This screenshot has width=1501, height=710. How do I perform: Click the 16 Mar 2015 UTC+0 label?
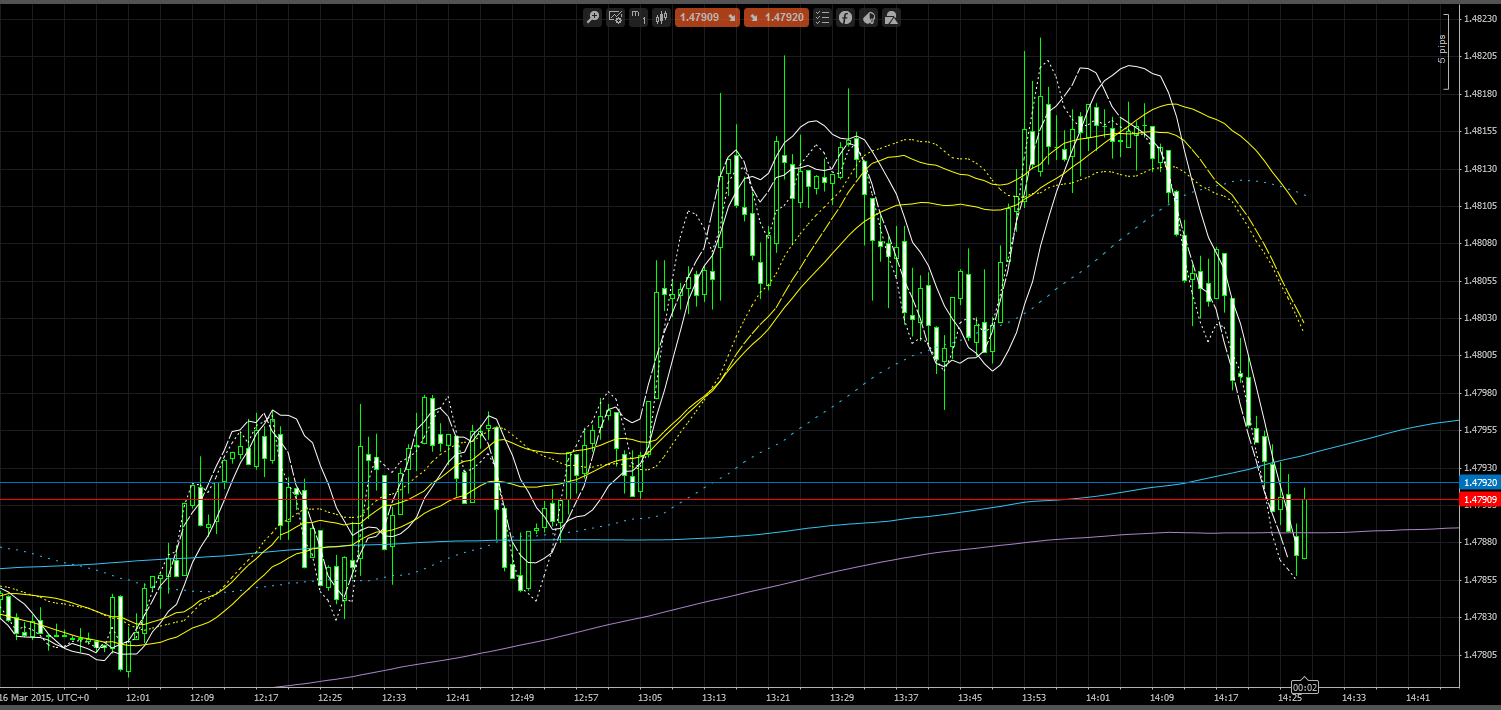[48, 697]
